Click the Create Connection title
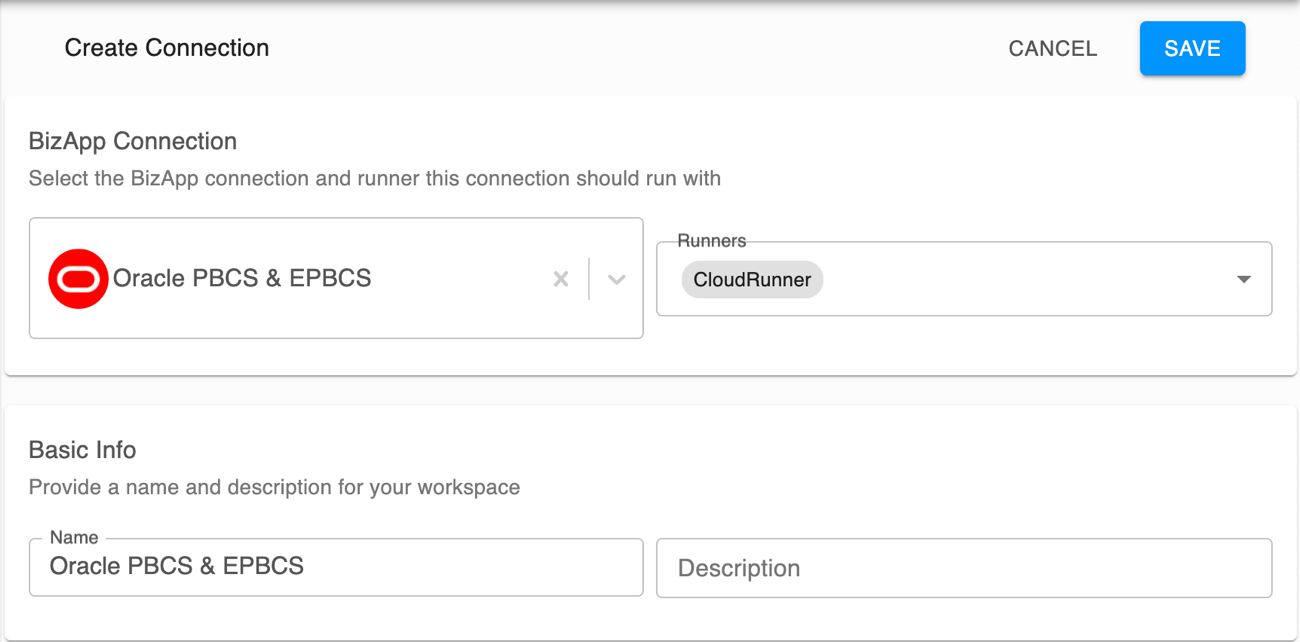1300x642 pixels. pyautogui.click(x=166, y=47)
